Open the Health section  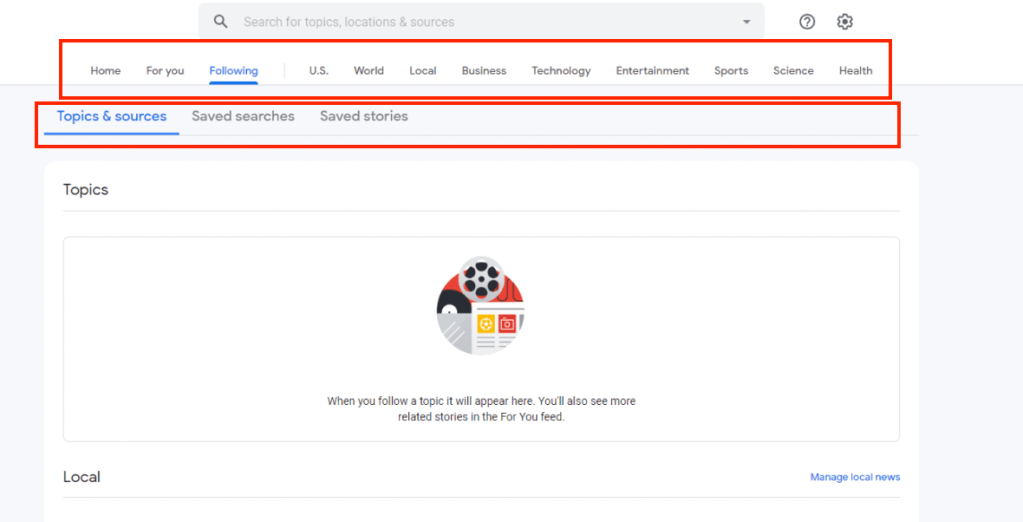855,71
